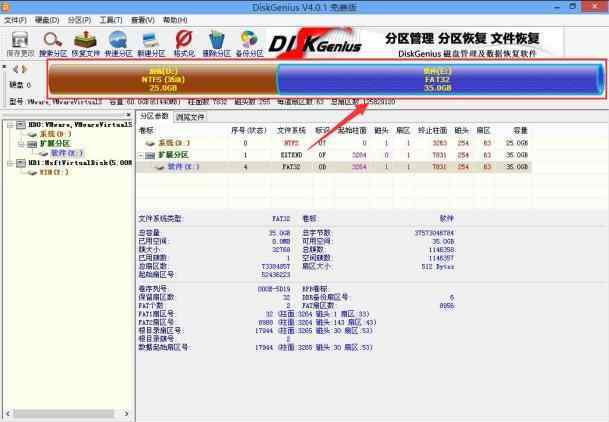Click the 格式化 format toolbar icon
The image size is (609, 422).
[x=184, y=44]
